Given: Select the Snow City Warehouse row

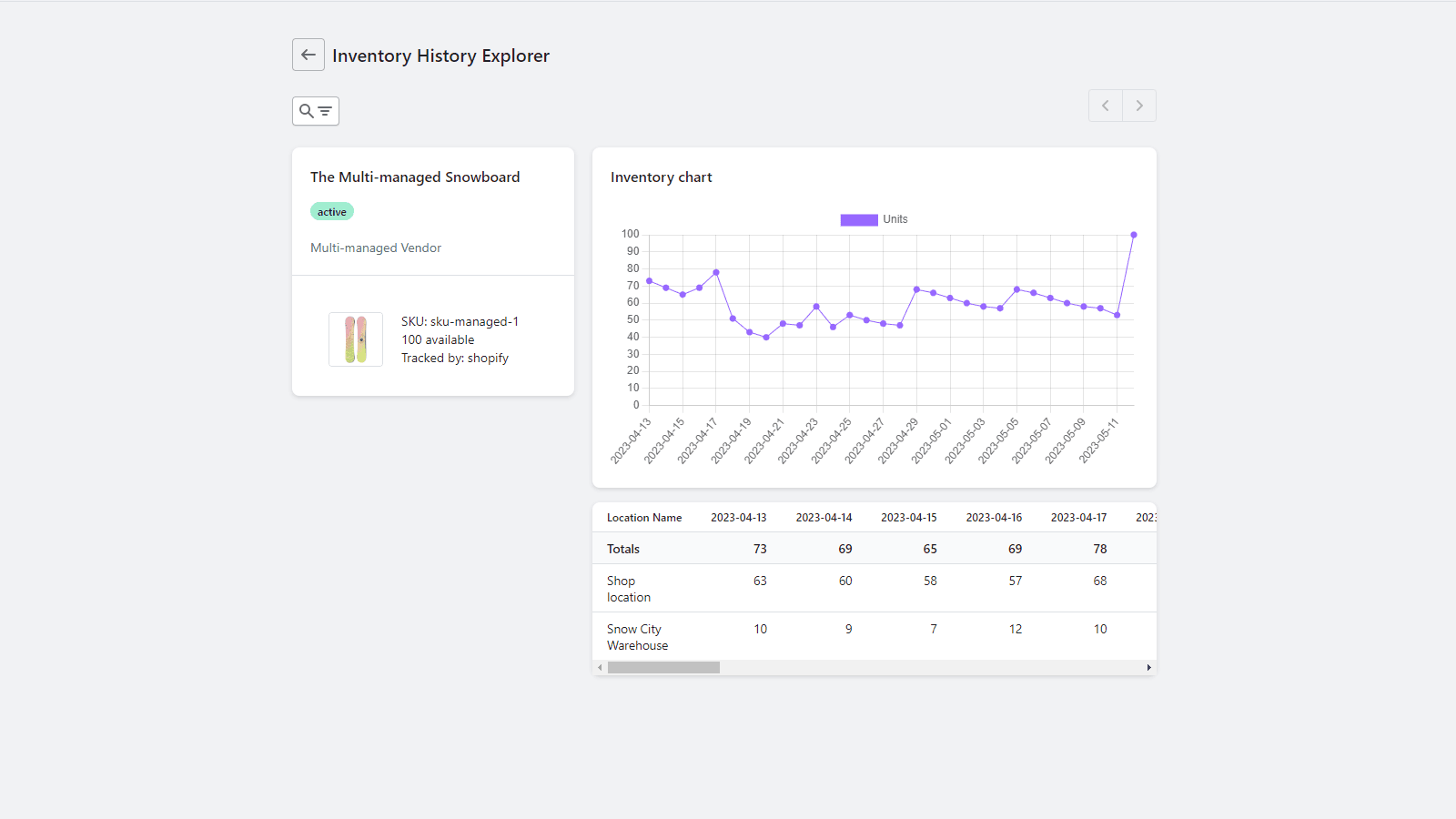Looking at the screenshot, I should coord(637,636).
